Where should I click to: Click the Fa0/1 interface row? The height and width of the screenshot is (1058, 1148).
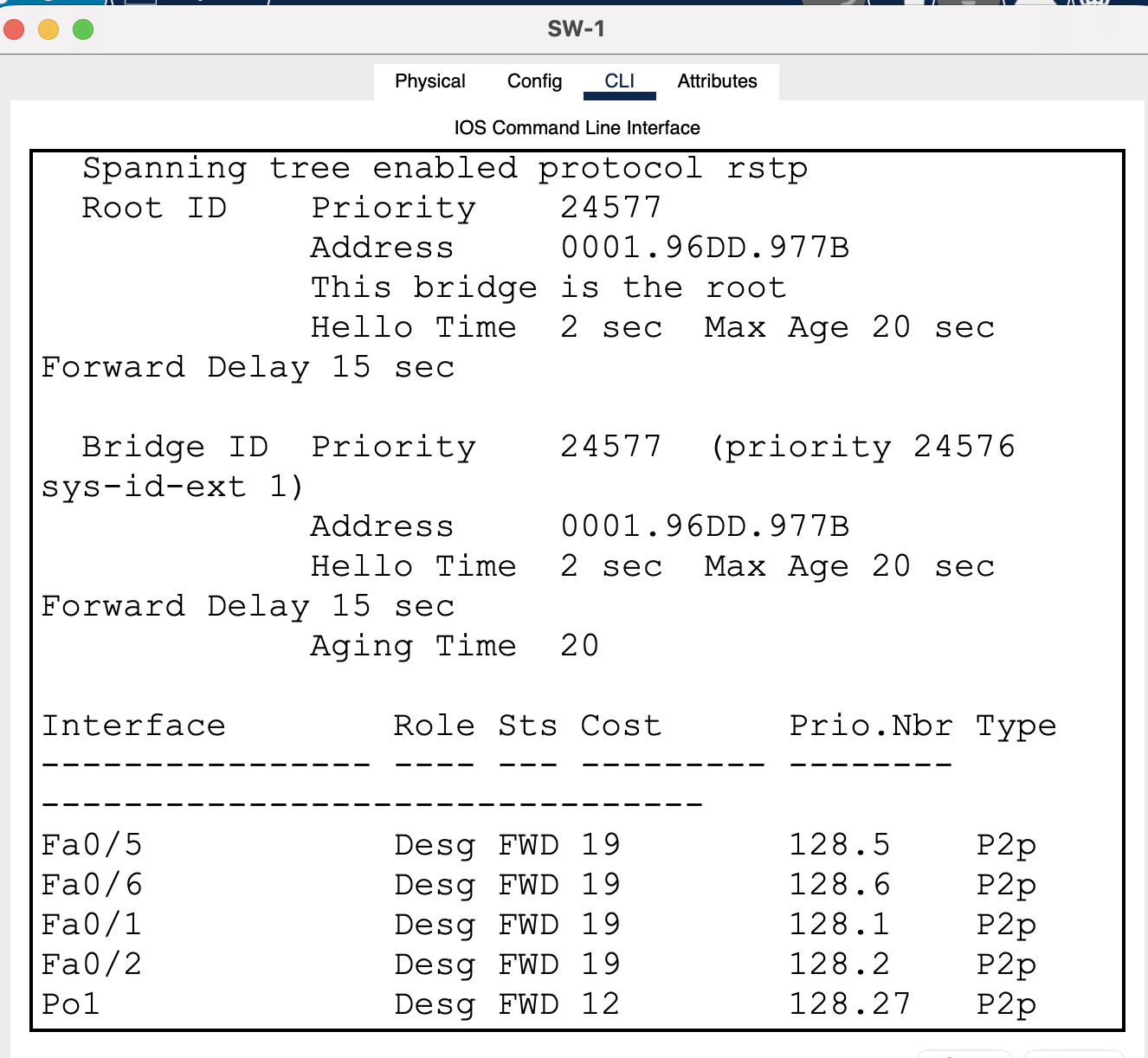tap(539, 925)
